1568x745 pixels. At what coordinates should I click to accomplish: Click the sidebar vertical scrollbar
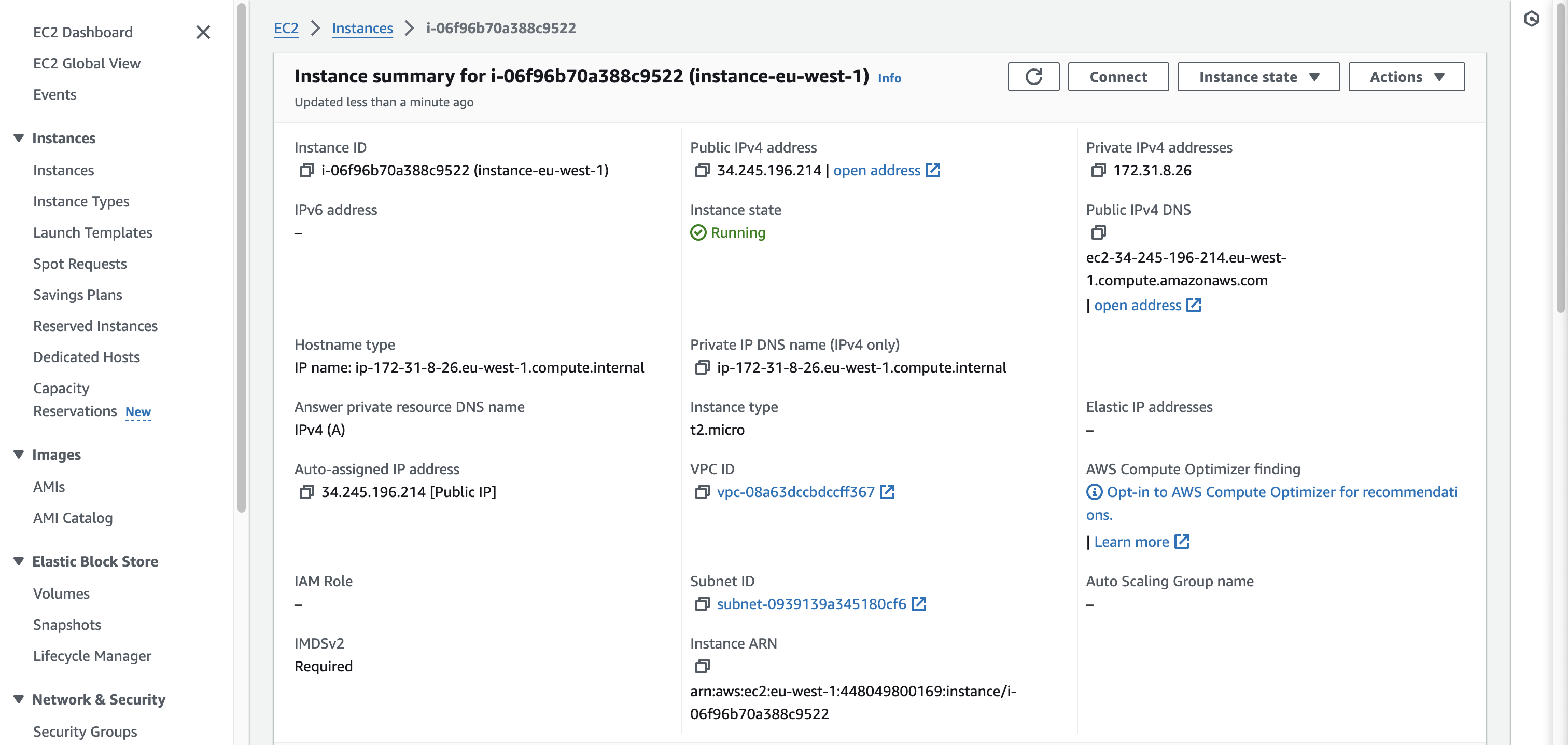click(x=242, y=256)
